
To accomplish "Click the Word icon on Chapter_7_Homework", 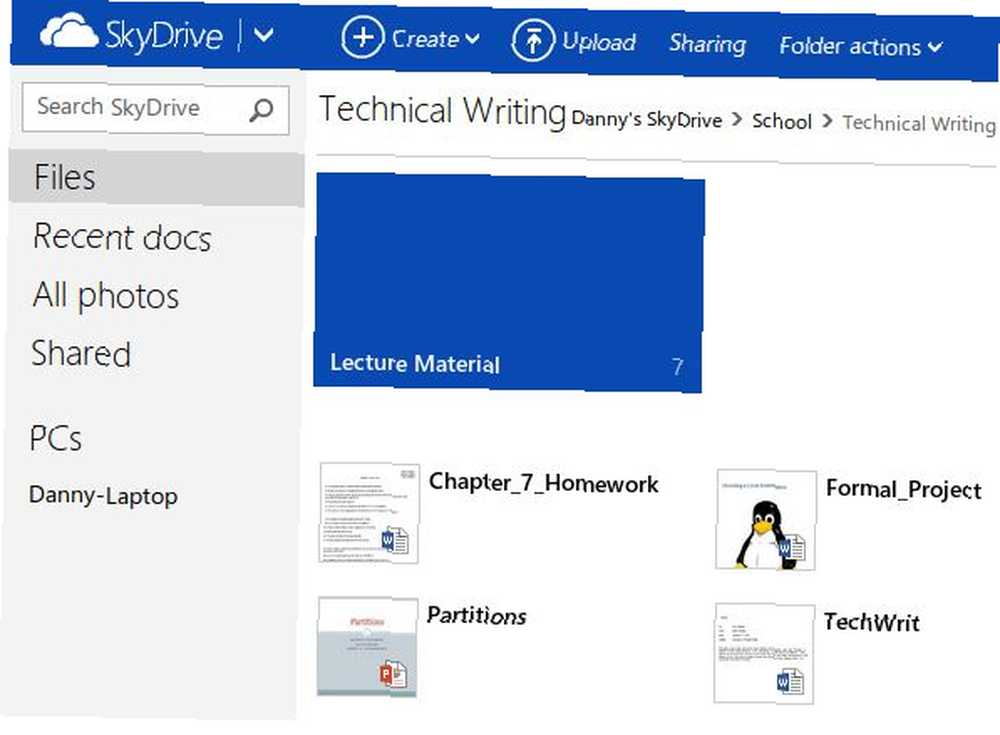I will (x=395, y=541).
